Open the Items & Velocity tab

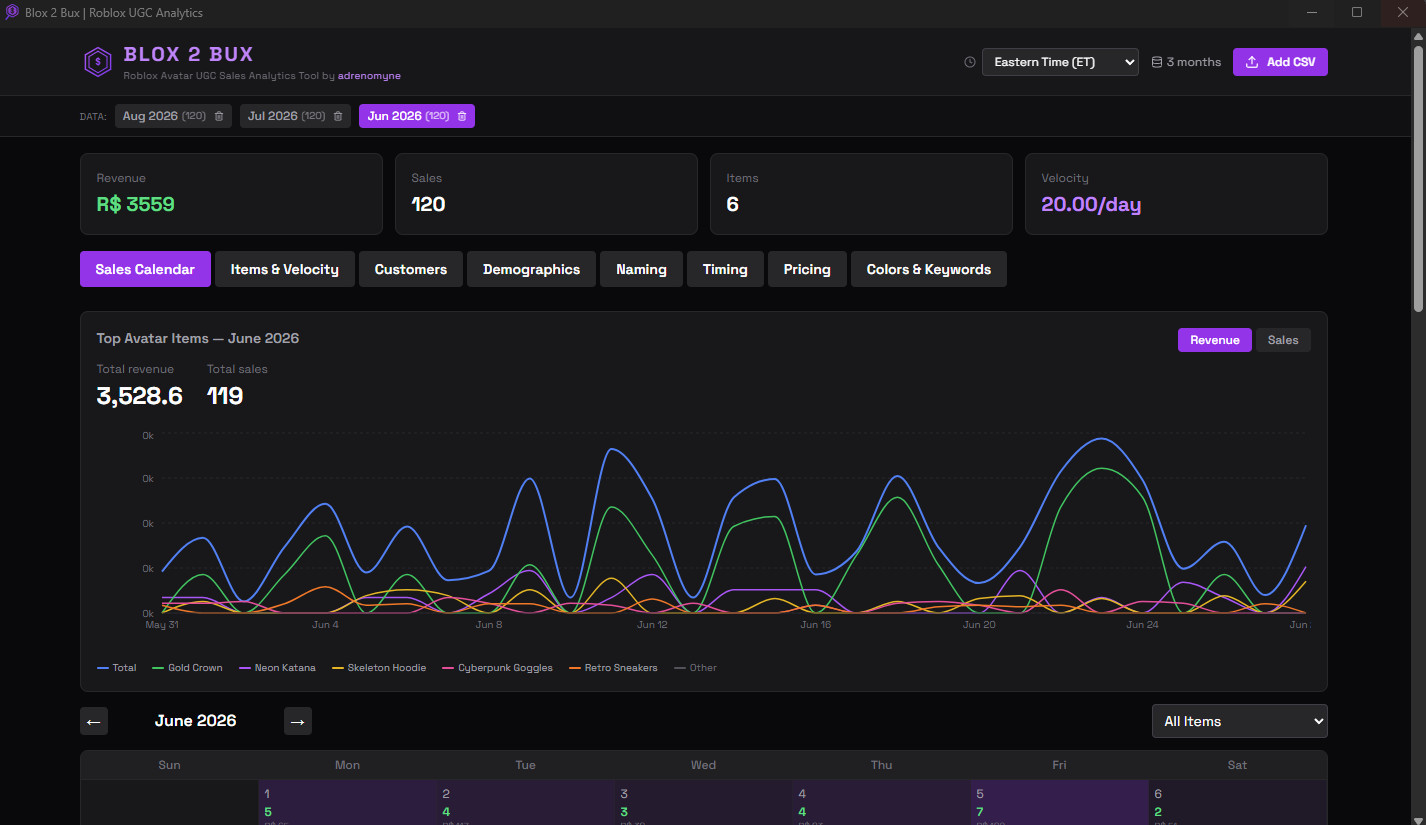pos(285,269)
